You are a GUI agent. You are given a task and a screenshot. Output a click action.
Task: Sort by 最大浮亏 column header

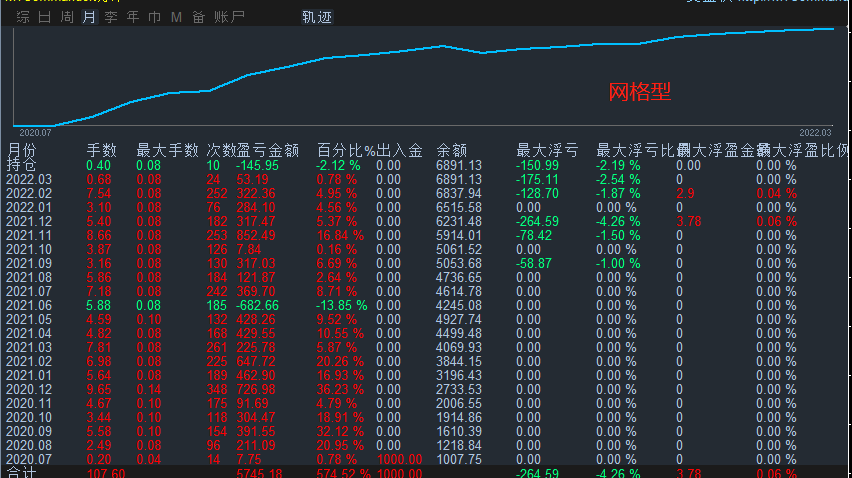tap(547, 151)
